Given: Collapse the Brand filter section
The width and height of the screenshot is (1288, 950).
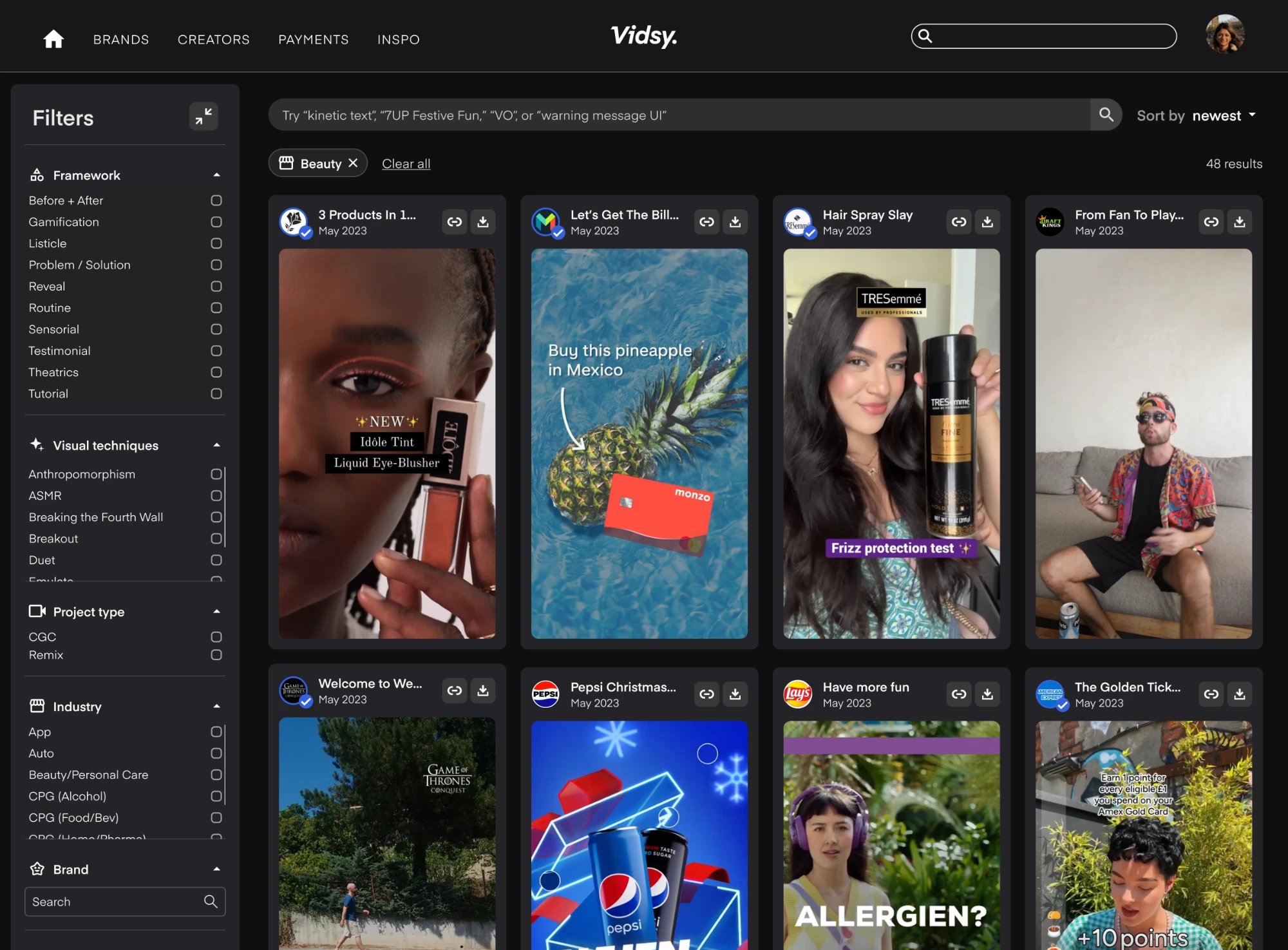Looking at the screenshot, I should (x=216, y=869).
